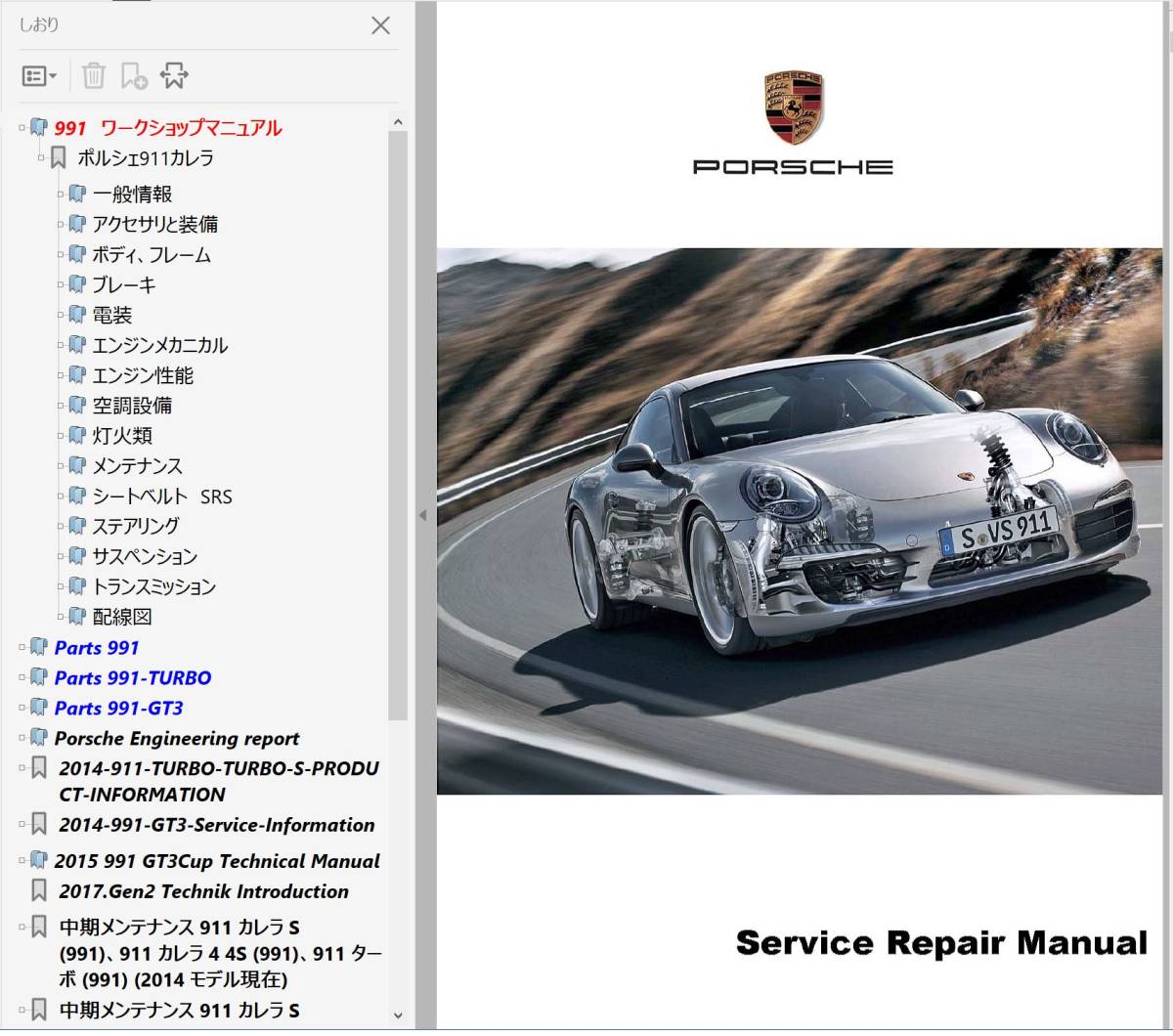Image resolution: width=1173 pixels, height=1036 pixels.
Task: Open the bookmark options dropdown menu
Action: click(39, 76)
